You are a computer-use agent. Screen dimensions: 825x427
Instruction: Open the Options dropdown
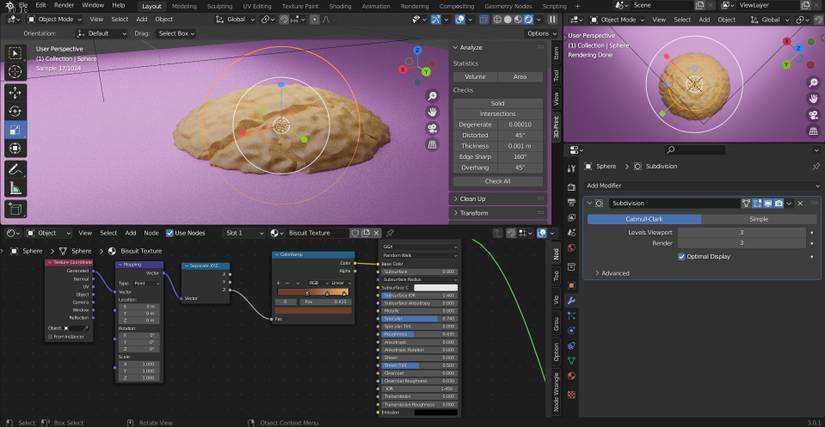coord(541,34)
